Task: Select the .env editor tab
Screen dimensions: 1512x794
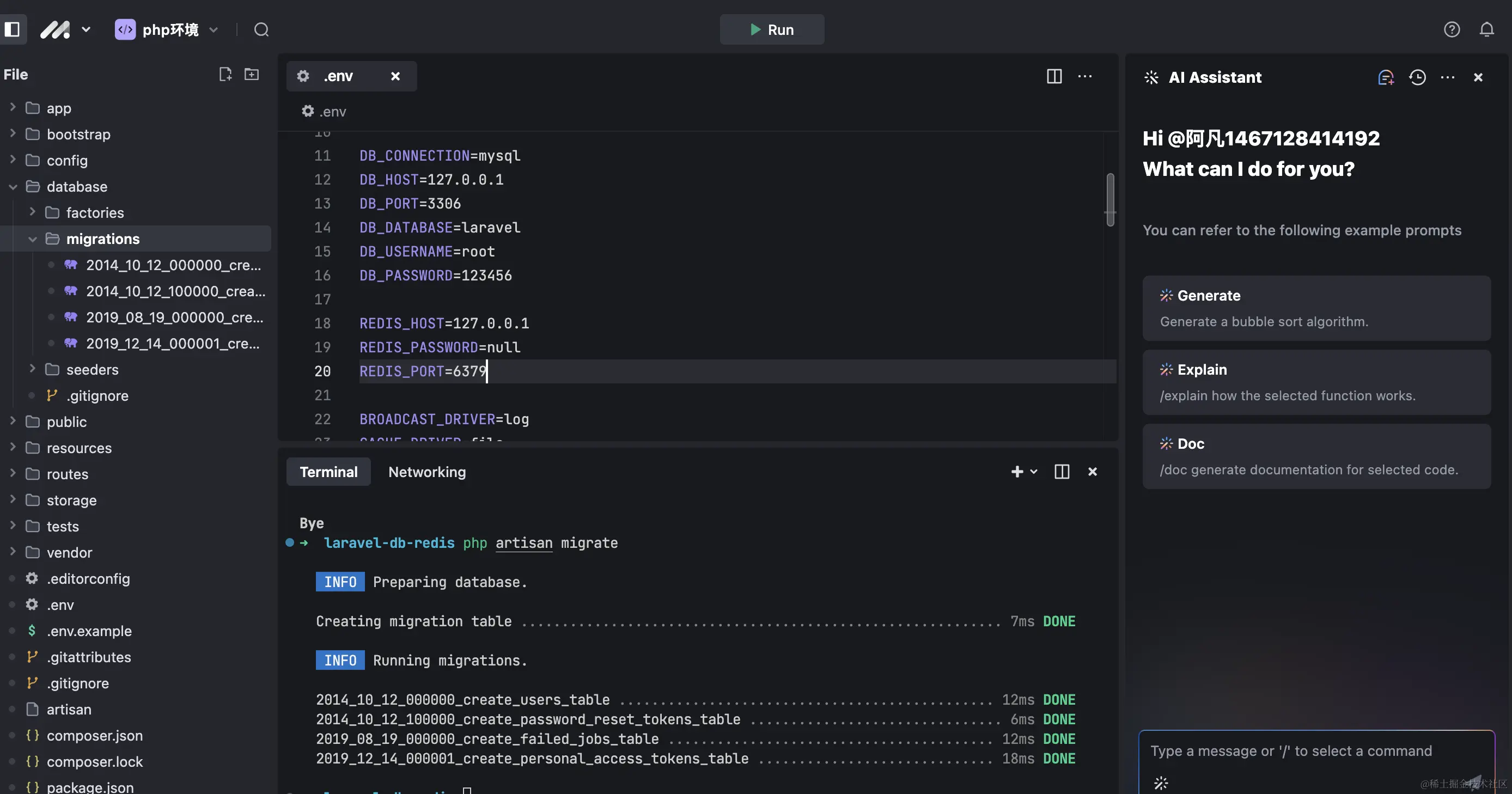Action: click(338, 76)
